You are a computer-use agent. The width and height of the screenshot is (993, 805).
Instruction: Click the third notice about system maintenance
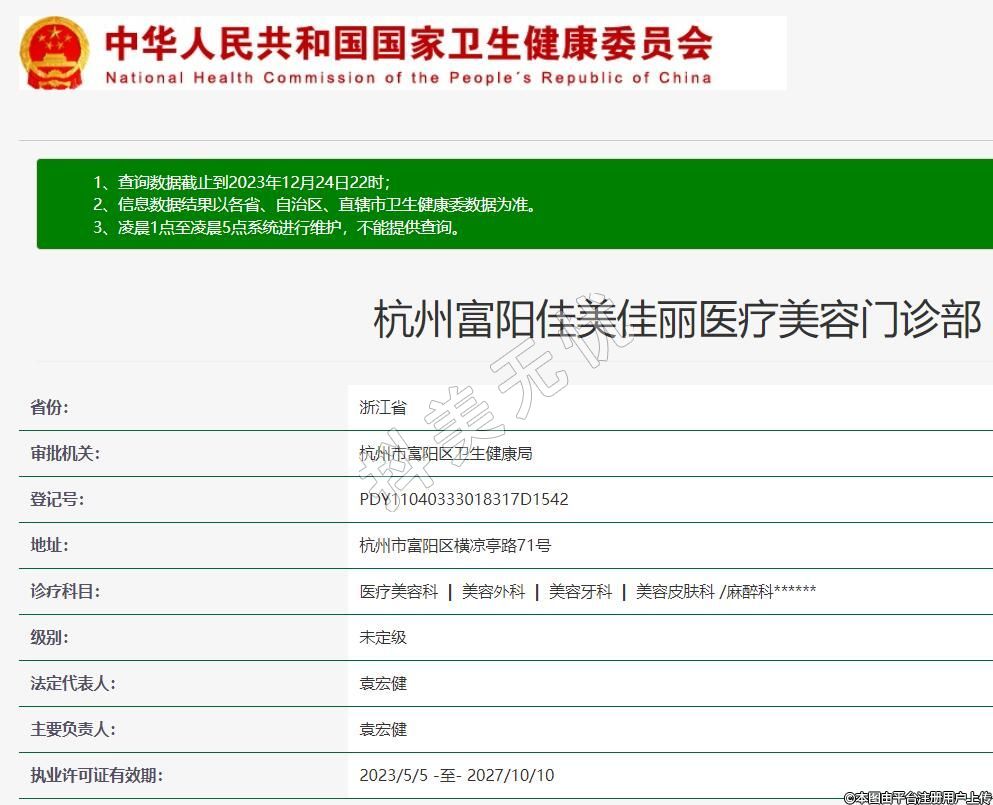(277, 228)
